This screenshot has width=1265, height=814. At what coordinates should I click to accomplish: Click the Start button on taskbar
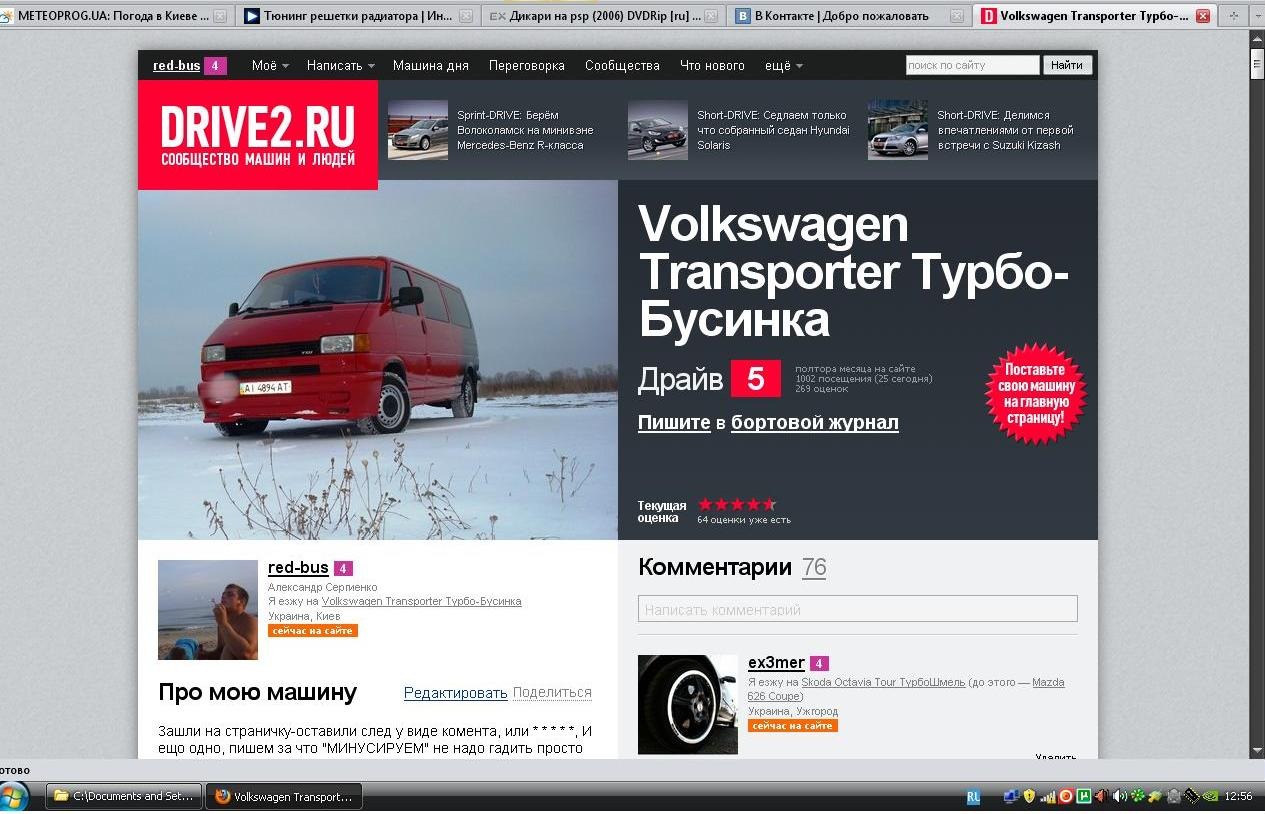point(14,797)
